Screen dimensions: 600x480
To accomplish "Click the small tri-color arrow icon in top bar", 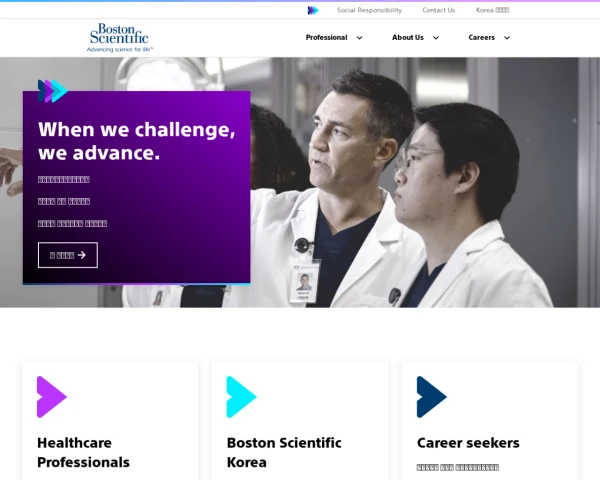I will [x=313, y=10].
